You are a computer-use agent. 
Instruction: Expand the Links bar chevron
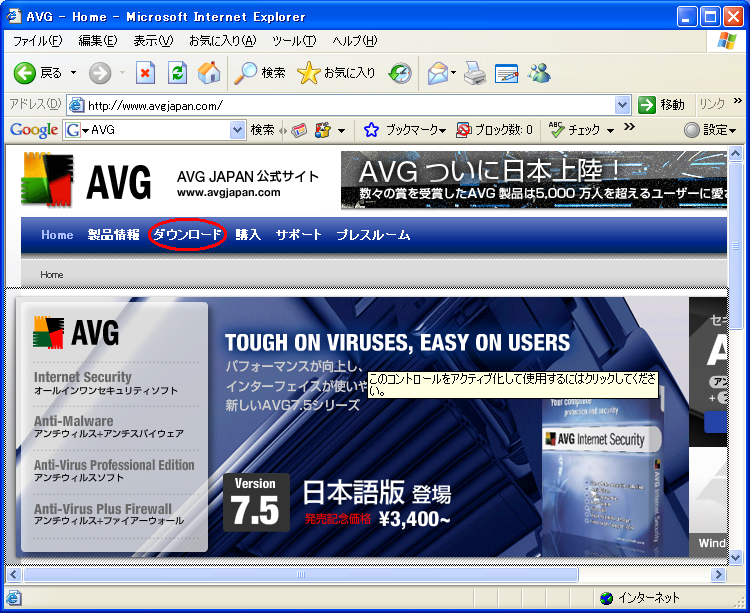point(737,100)
